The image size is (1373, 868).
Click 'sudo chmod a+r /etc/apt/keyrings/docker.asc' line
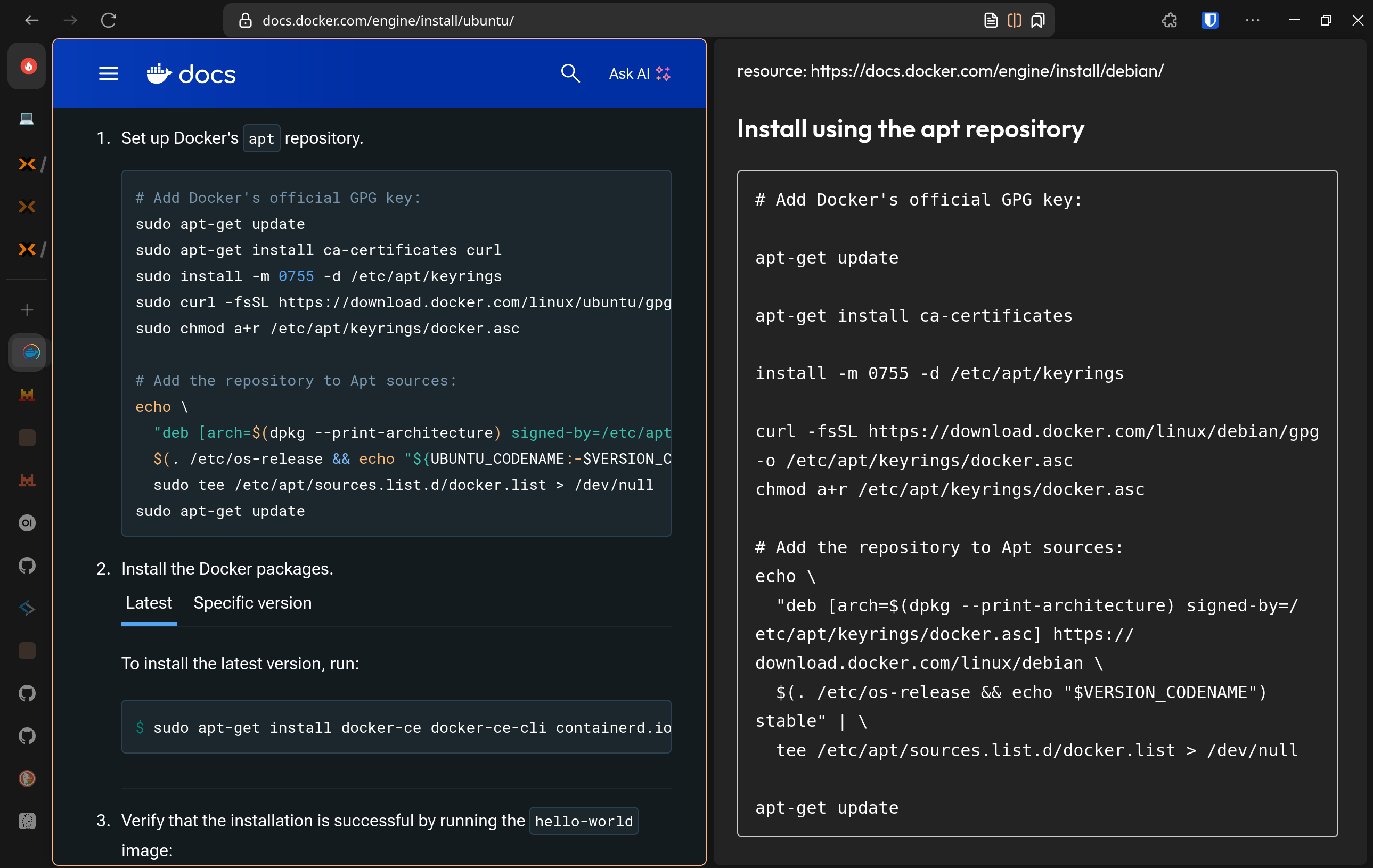click(328, 329)
